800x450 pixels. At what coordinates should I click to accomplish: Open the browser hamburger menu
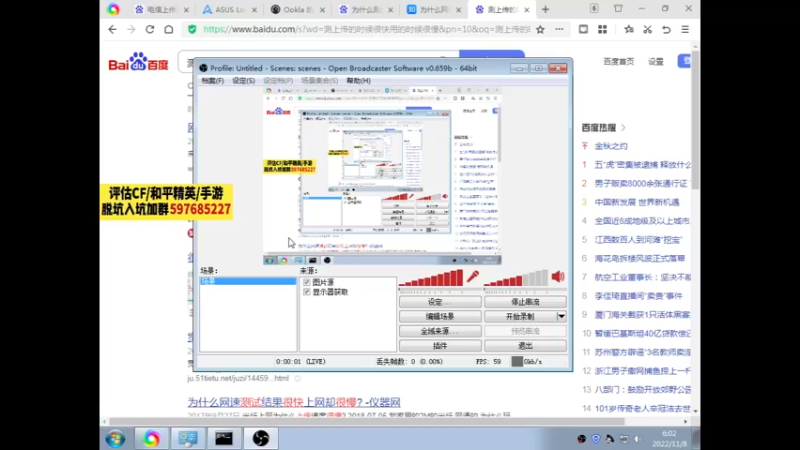pyautogui.click(x=685, y=30)
